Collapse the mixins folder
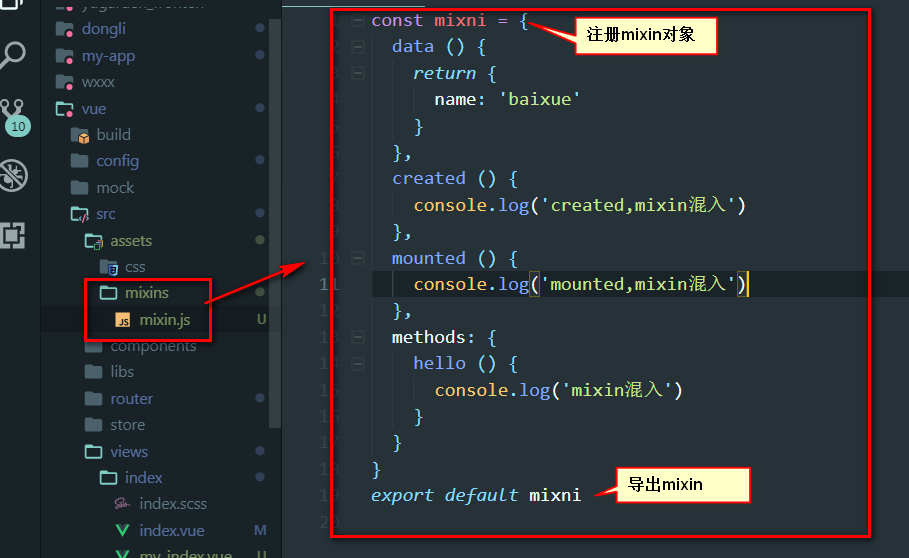The image size is (909, 558). [147, 293]
